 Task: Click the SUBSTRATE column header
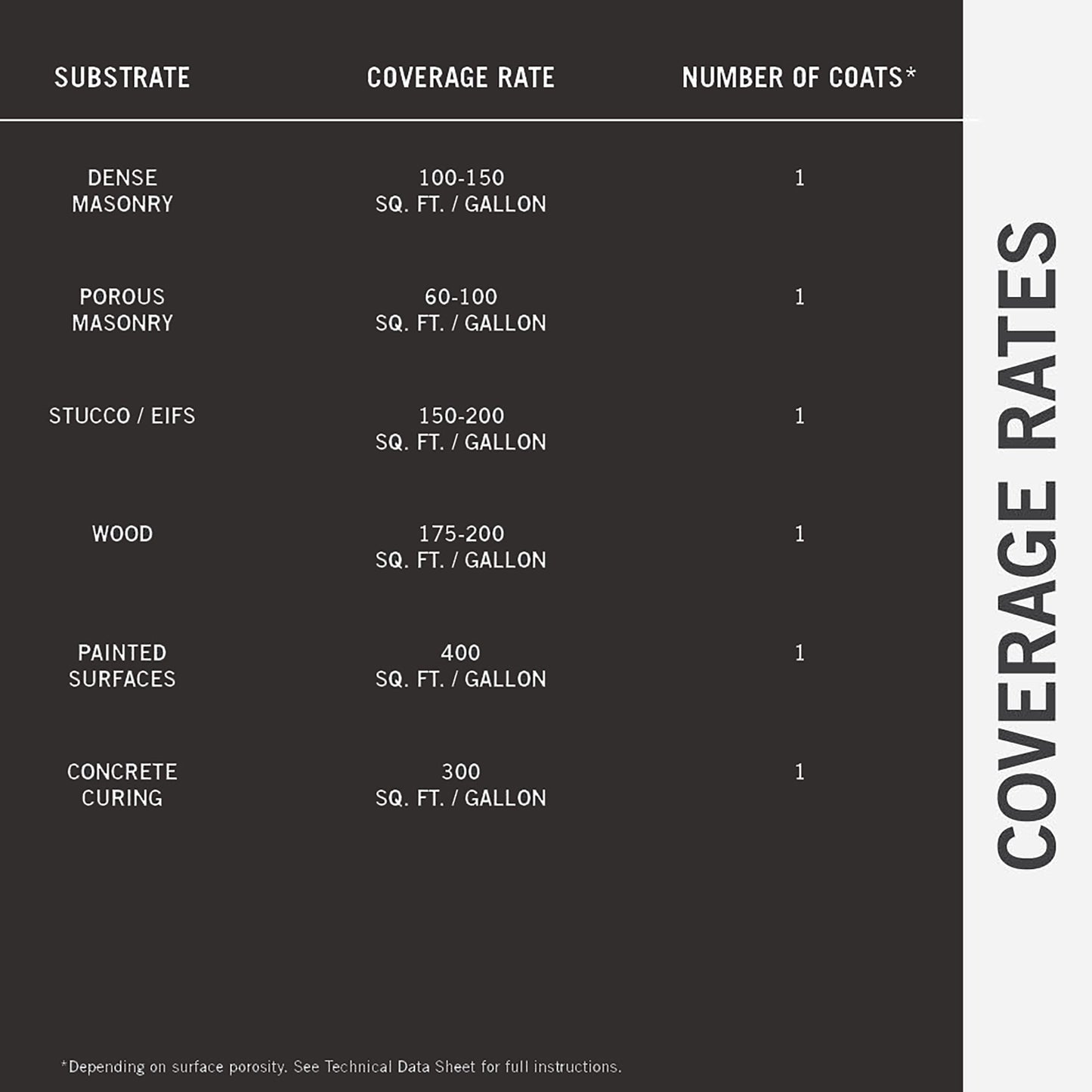tap(122, 78)
